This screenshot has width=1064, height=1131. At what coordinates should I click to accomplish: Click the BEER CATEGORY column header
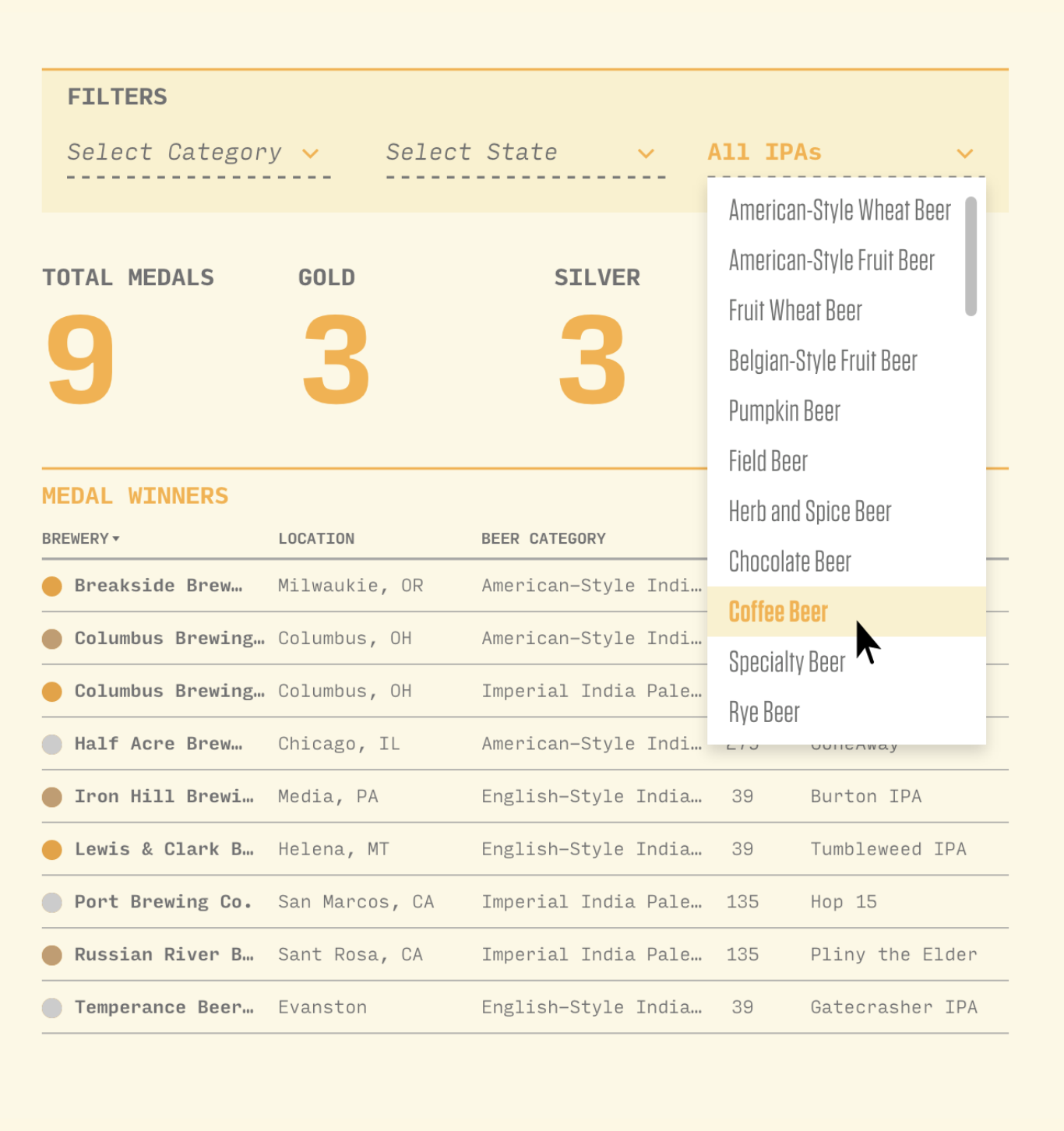click(543, 539)
